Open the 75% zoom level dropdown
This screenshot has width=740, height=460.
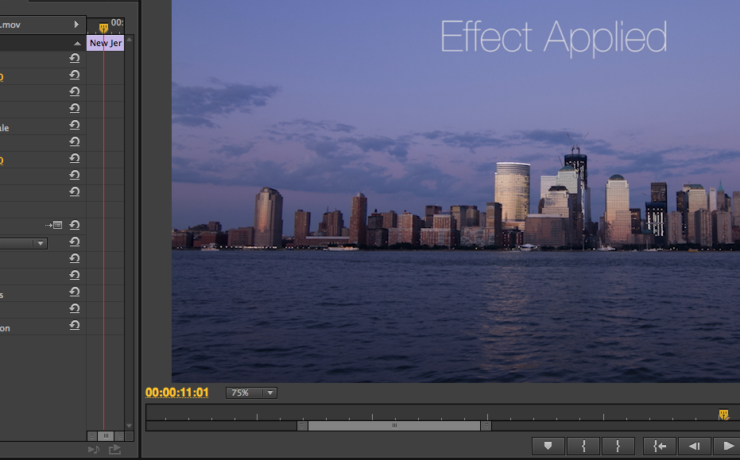pos(251,393)
